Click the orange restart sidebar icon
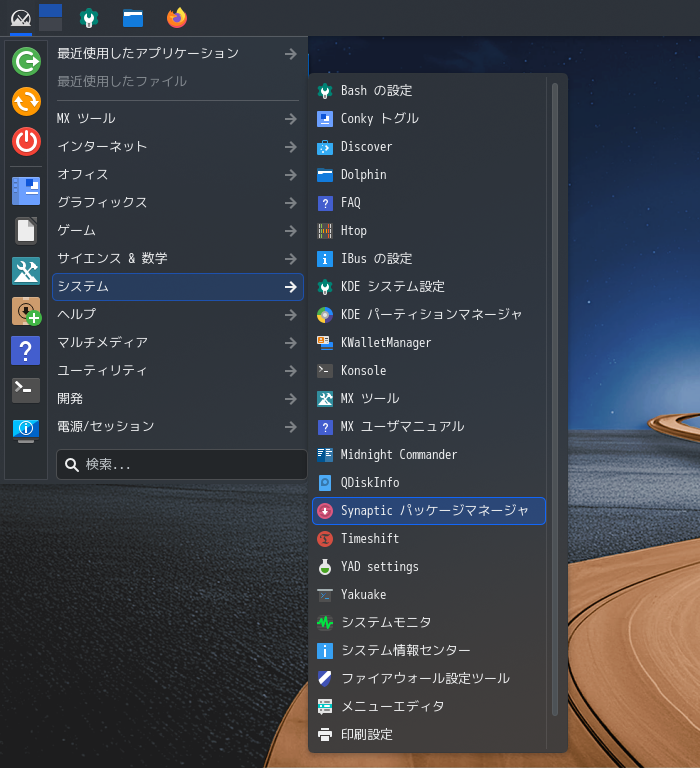Image resolution: width=700 pixels, height=768 pixels. pyautogui.click(x=26, y=101)
